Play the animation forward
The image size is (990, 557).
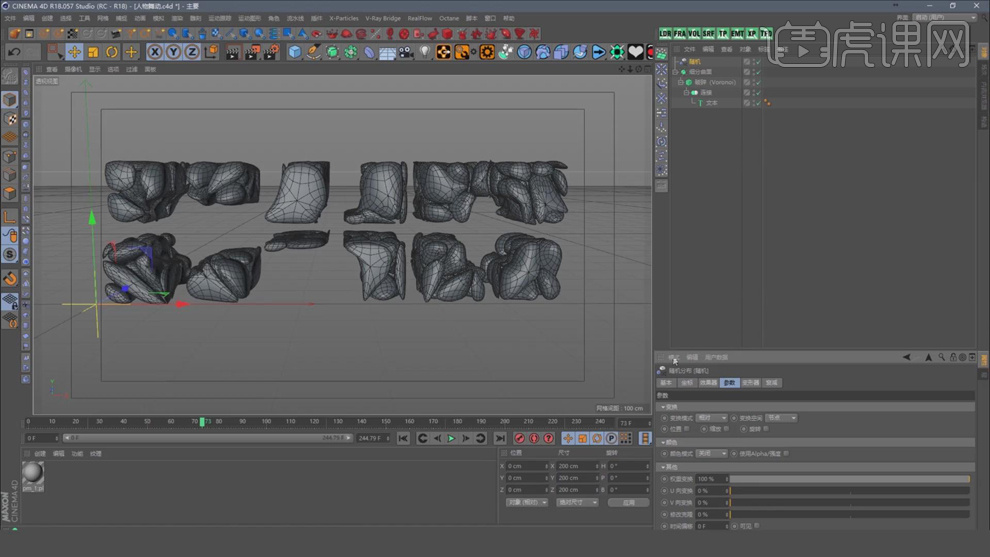(451, 438)
